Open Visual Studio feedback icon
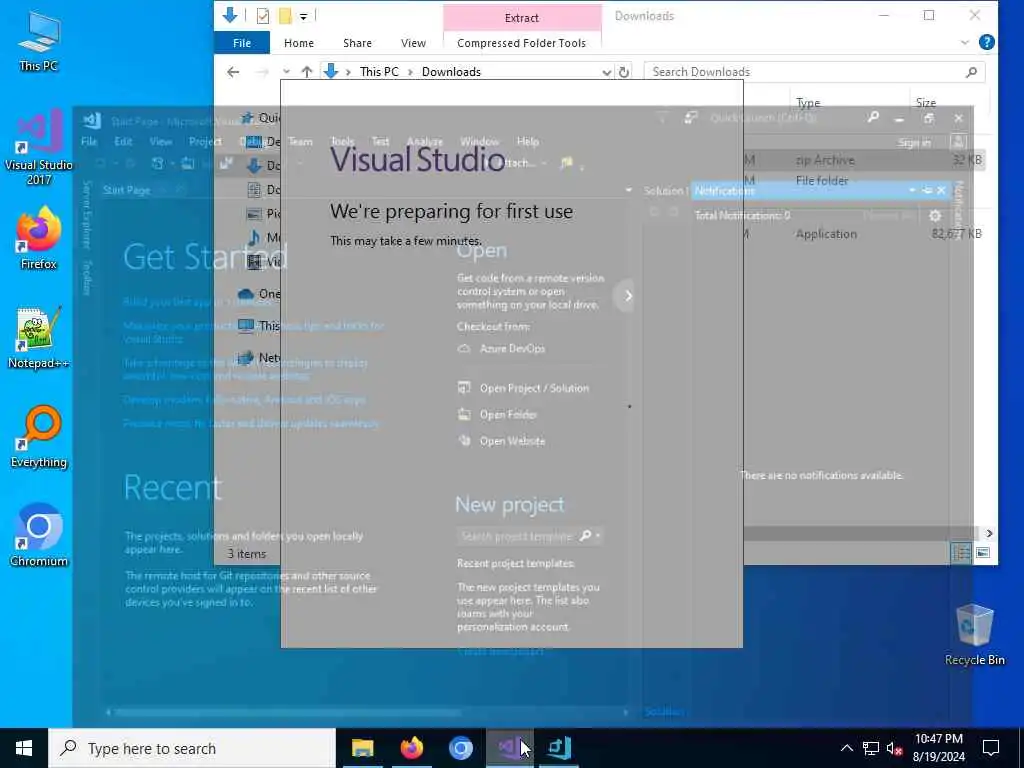Viewport: 1024px width, 768px height. tap(690, 118)
